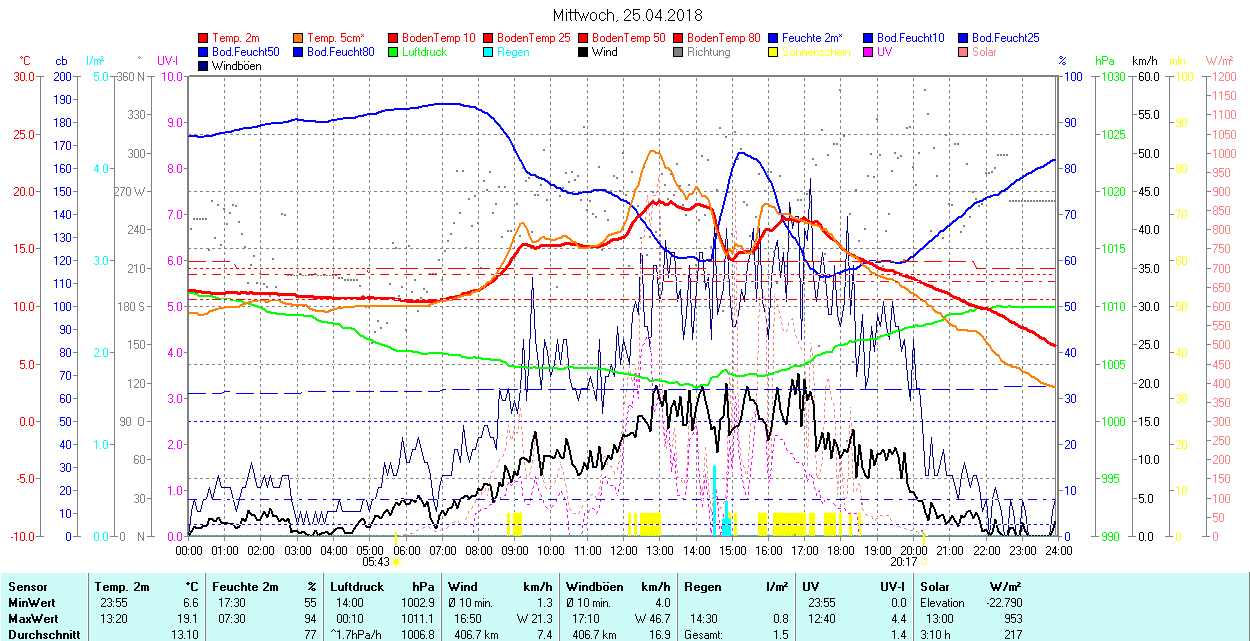
Task: Click the red Temp. 2m legend swatch
Action: (204, 38)
